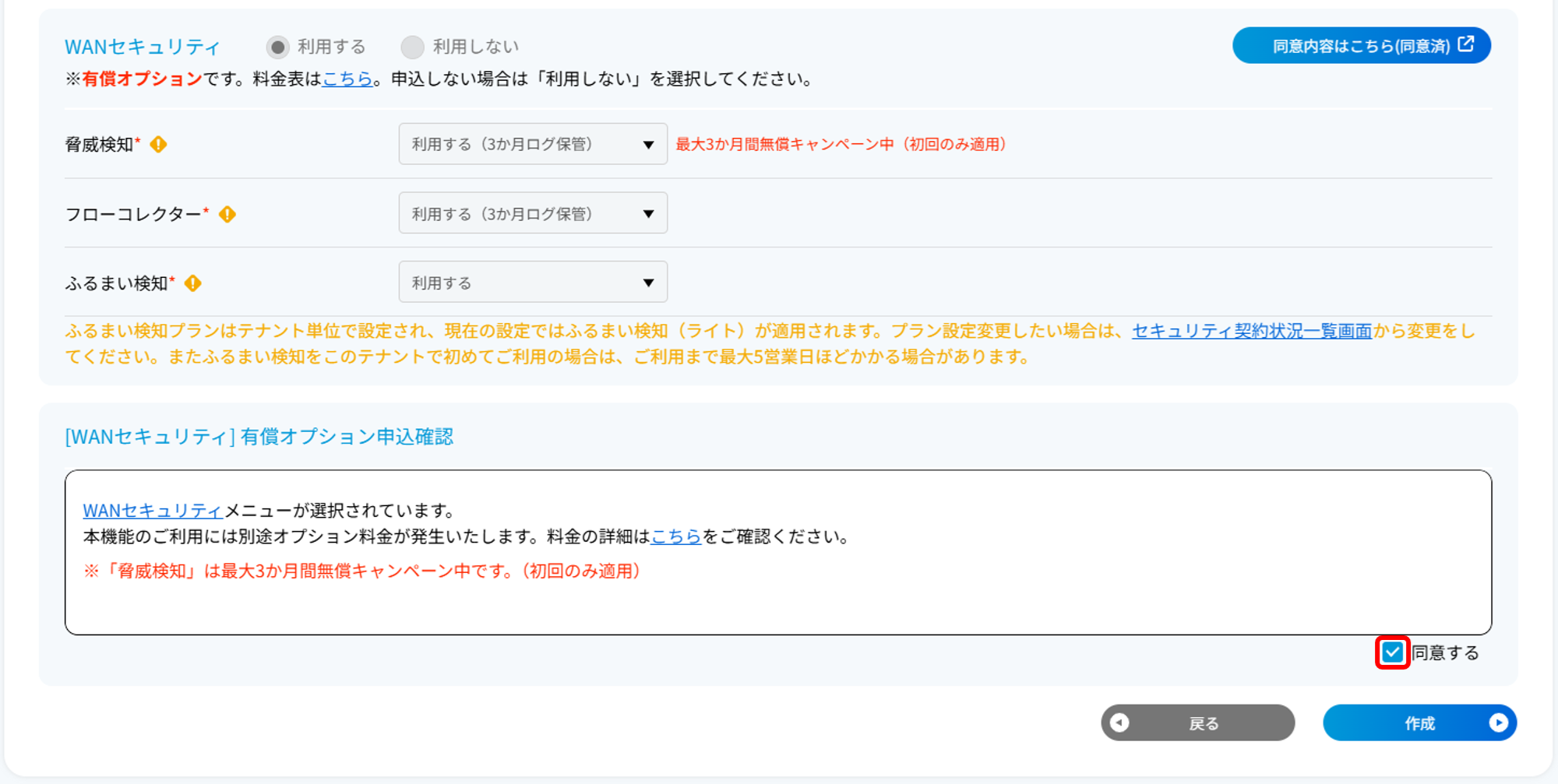Click the warning icon beside フローコレクター
The width and height of the screenshot is (1558, 784).
coord(227,214)
